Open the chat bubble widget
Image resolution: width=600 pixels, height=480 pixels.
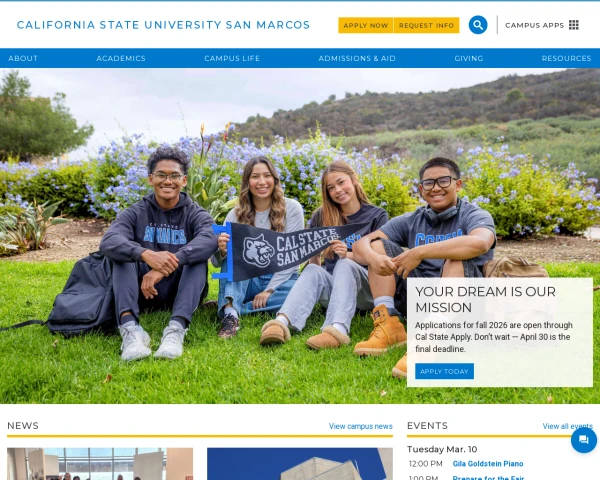(584, 440)
